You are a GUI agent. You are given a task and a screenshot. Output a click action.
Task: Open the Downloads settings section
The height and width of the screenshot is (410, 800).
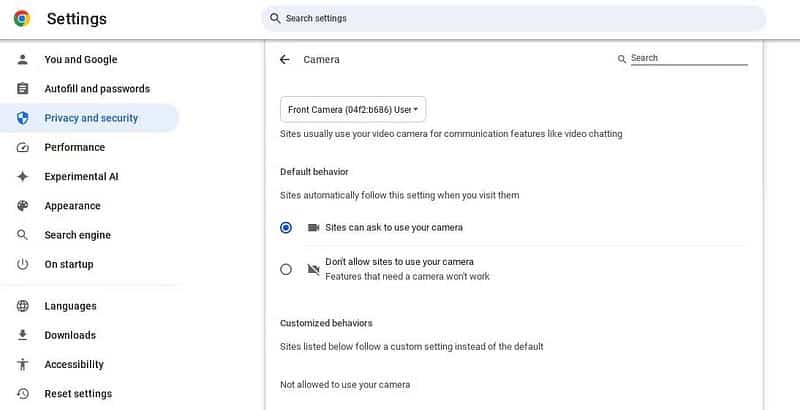[70, 335]
